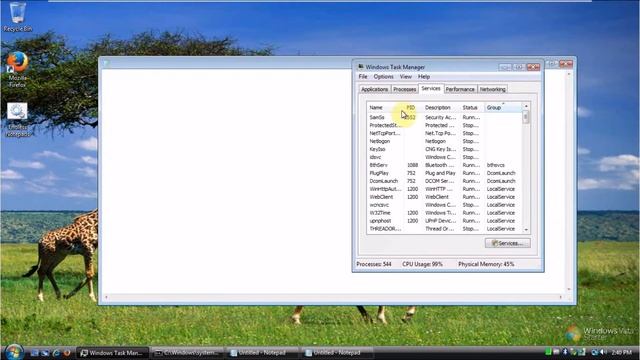This screenshot has width=640, height=360.
Task: Open the View menu in Task Manager
Action: point(405,77)
